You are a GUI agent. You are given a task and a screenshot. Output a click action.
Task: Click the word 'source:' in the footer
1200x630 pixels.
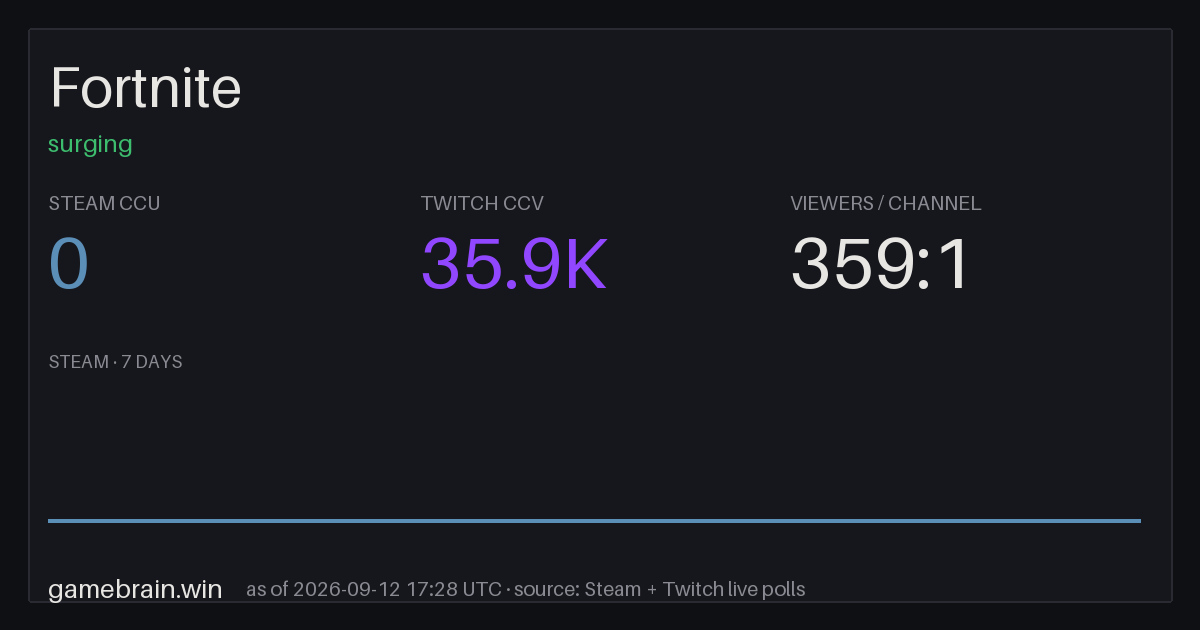pyautogui.click(x=547, y=589)
